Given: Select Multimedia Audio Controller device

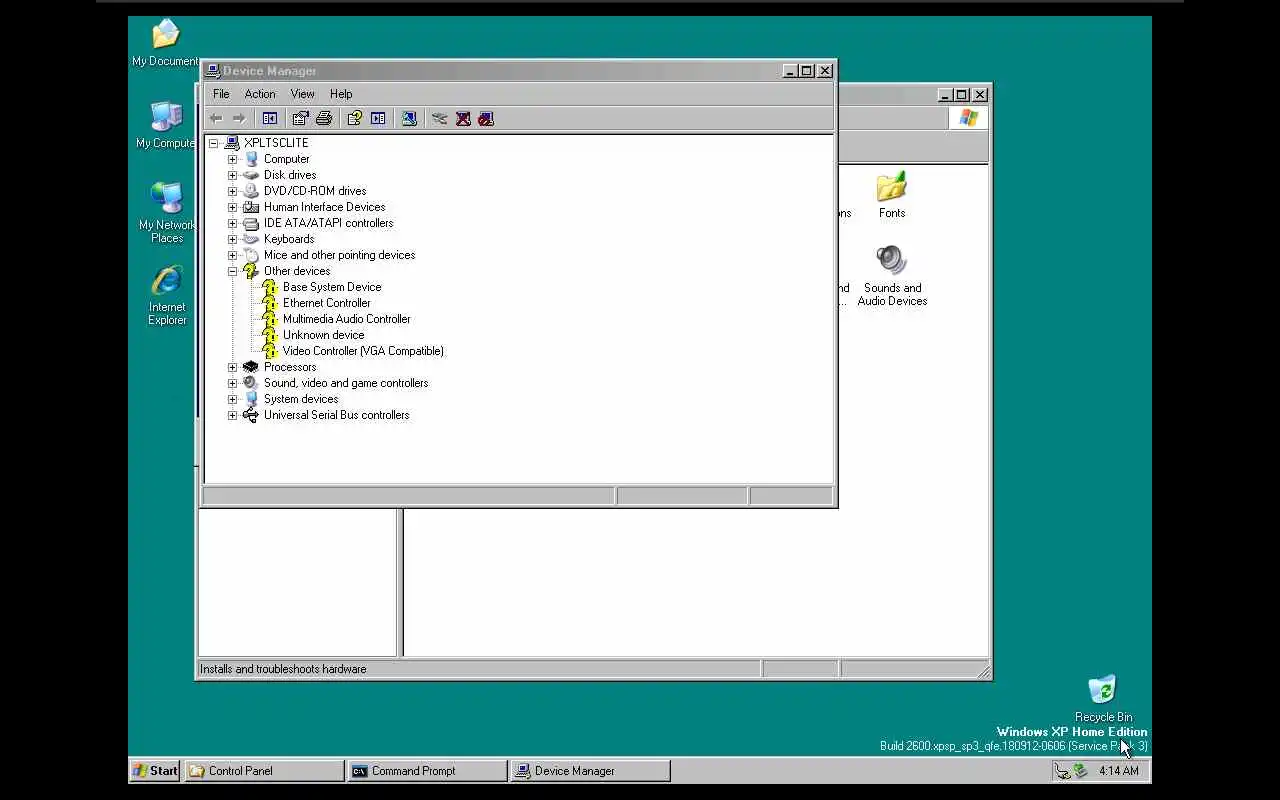Looking at the screenshot, I should (x=346, y=319).
